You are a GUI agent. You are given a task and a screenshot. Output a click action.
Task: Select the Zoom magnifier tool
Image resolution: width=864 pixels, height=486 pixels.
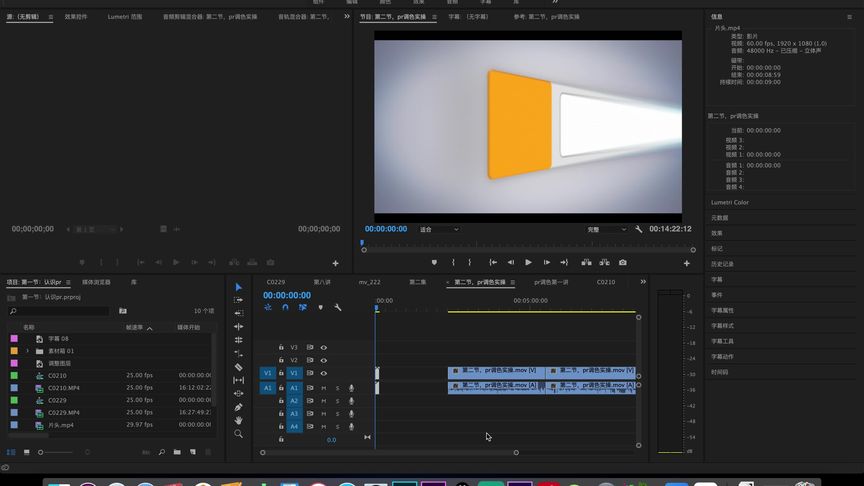[x=238, y=434]
